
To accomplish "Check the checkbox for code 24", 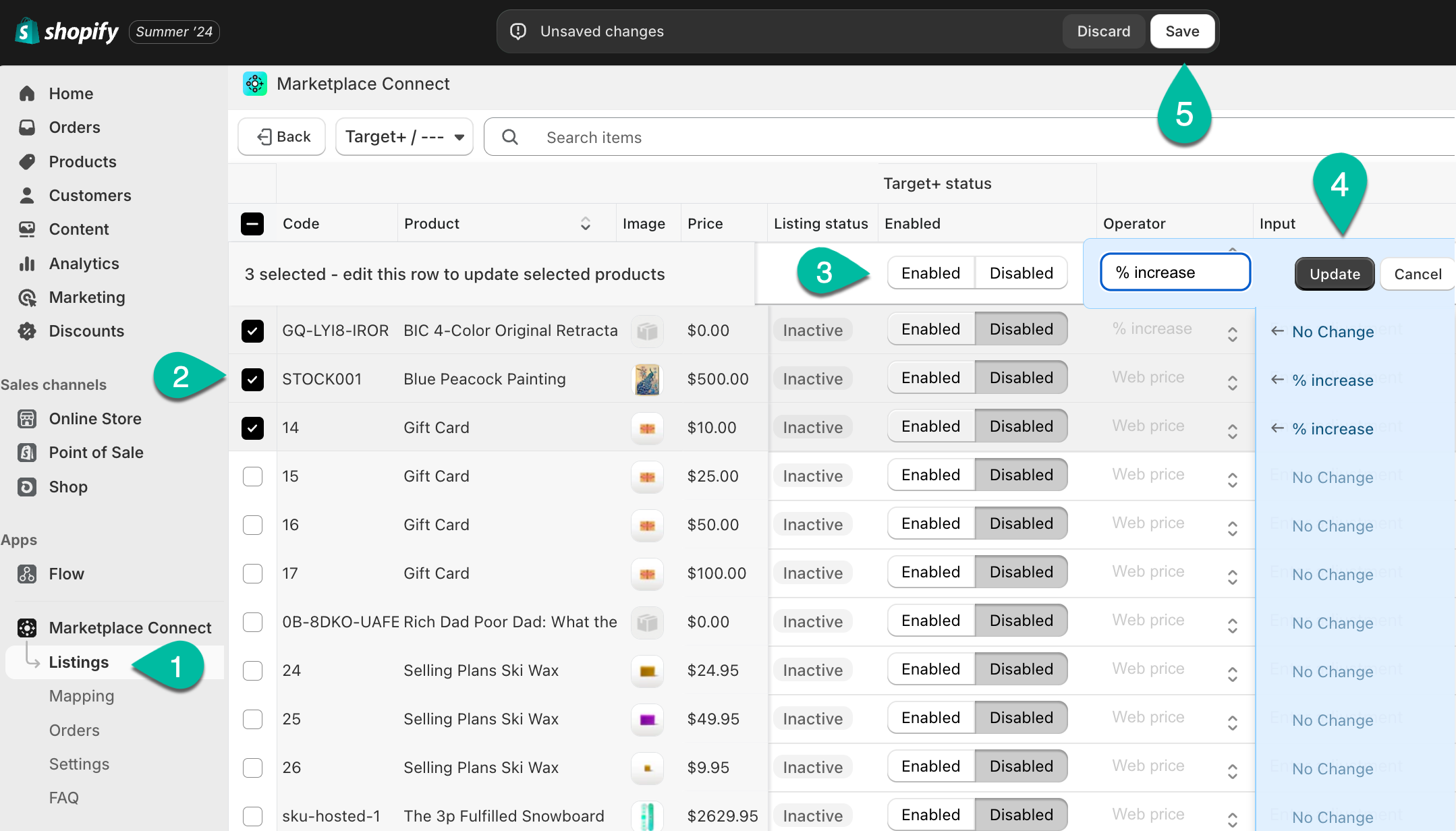I will [x=252, y=670].
